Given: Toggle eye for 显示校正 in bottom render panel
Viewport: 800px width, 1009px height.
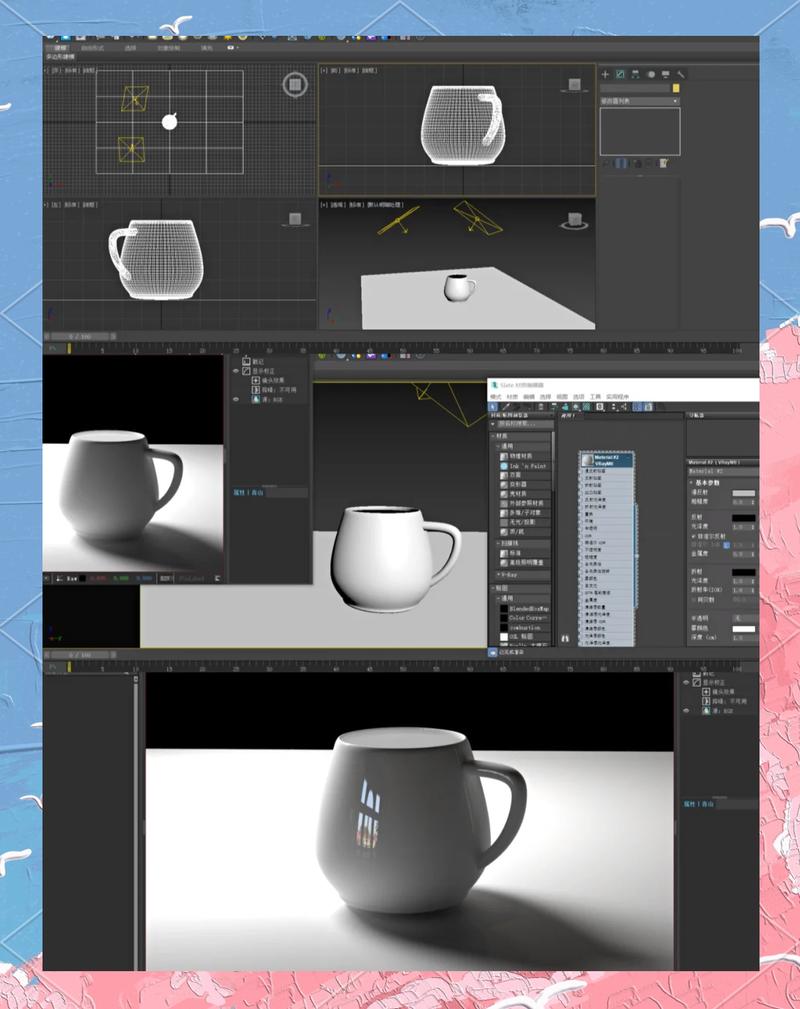Looking at the screenshot, I should [686, 683].
